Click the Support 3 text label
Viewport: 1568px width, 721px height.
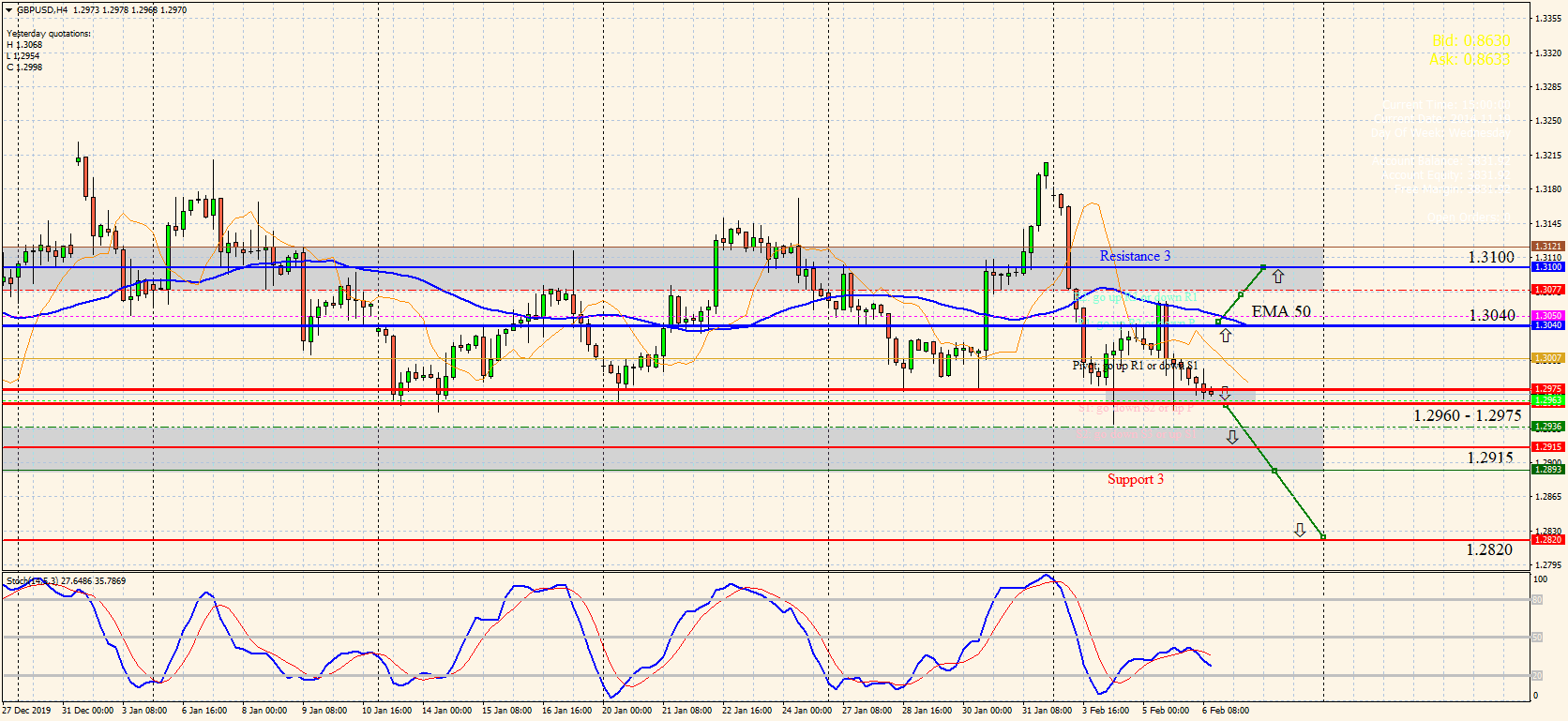tap(1135, 479)
